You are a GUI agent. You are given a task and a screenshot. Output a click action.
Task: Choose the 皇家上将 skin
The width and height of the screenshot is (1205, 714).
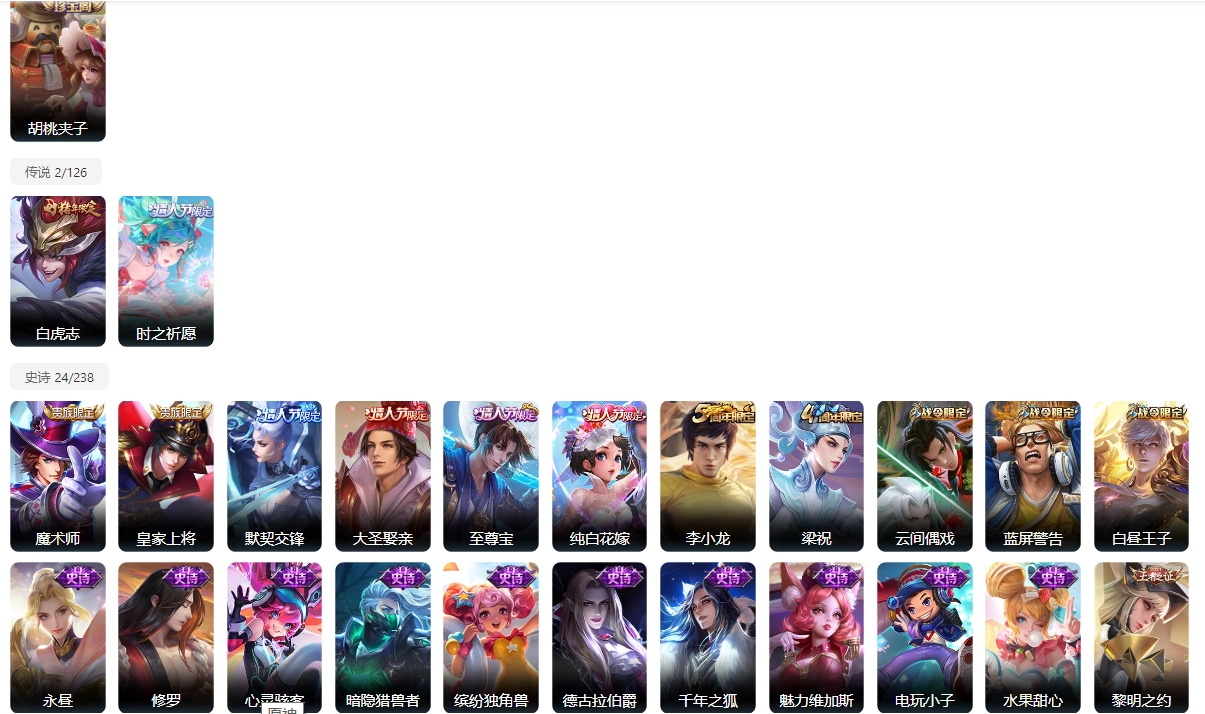[x=166, y=476]
